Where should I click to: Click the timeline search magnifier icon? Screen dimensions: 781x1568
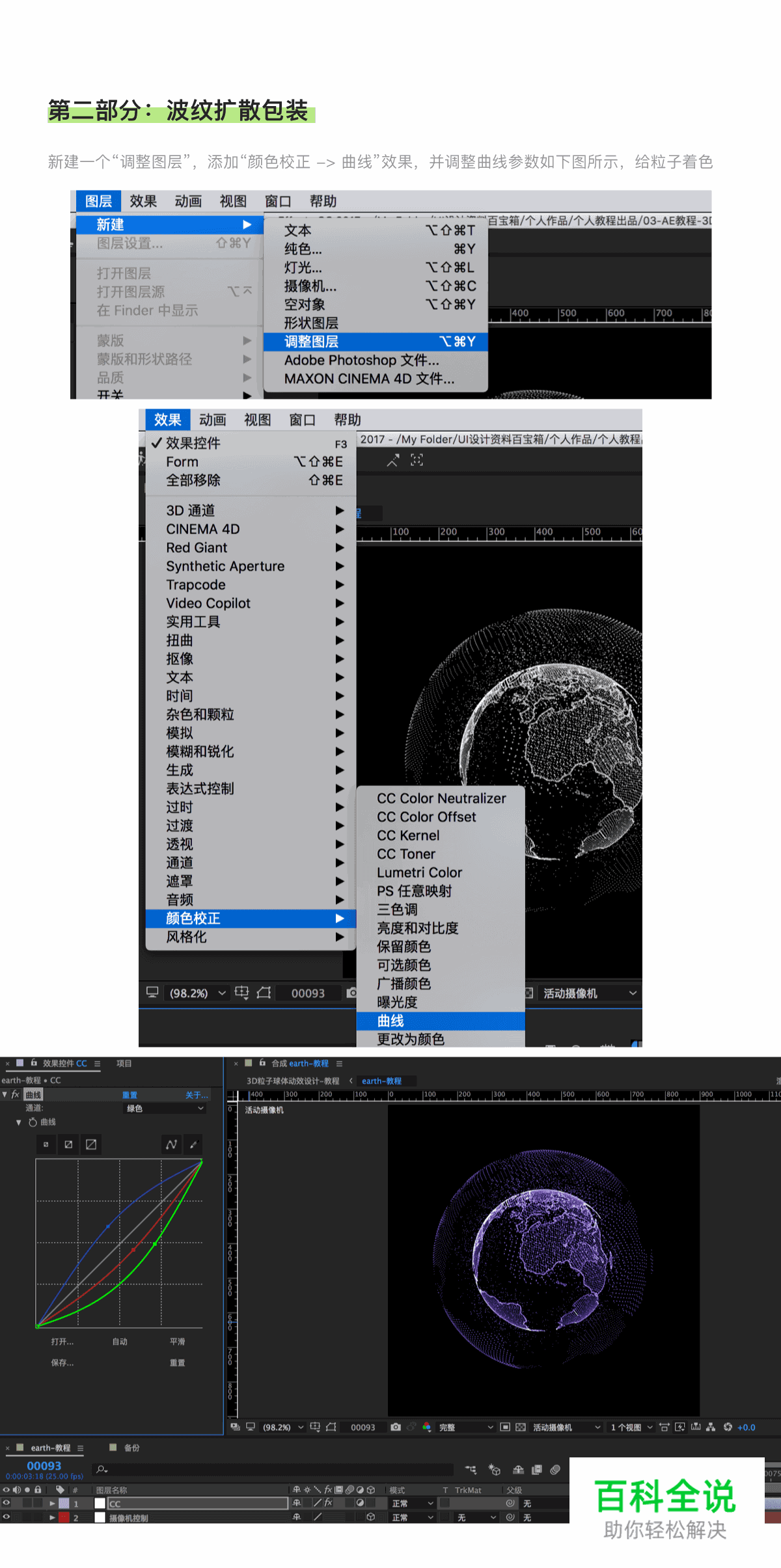102,1469
